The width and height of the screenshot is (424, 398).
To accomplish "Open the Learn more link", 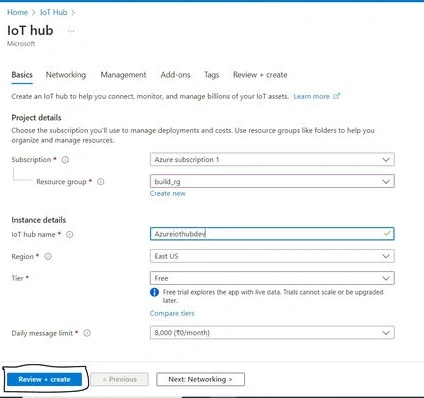I will click(x=316, y=96).
